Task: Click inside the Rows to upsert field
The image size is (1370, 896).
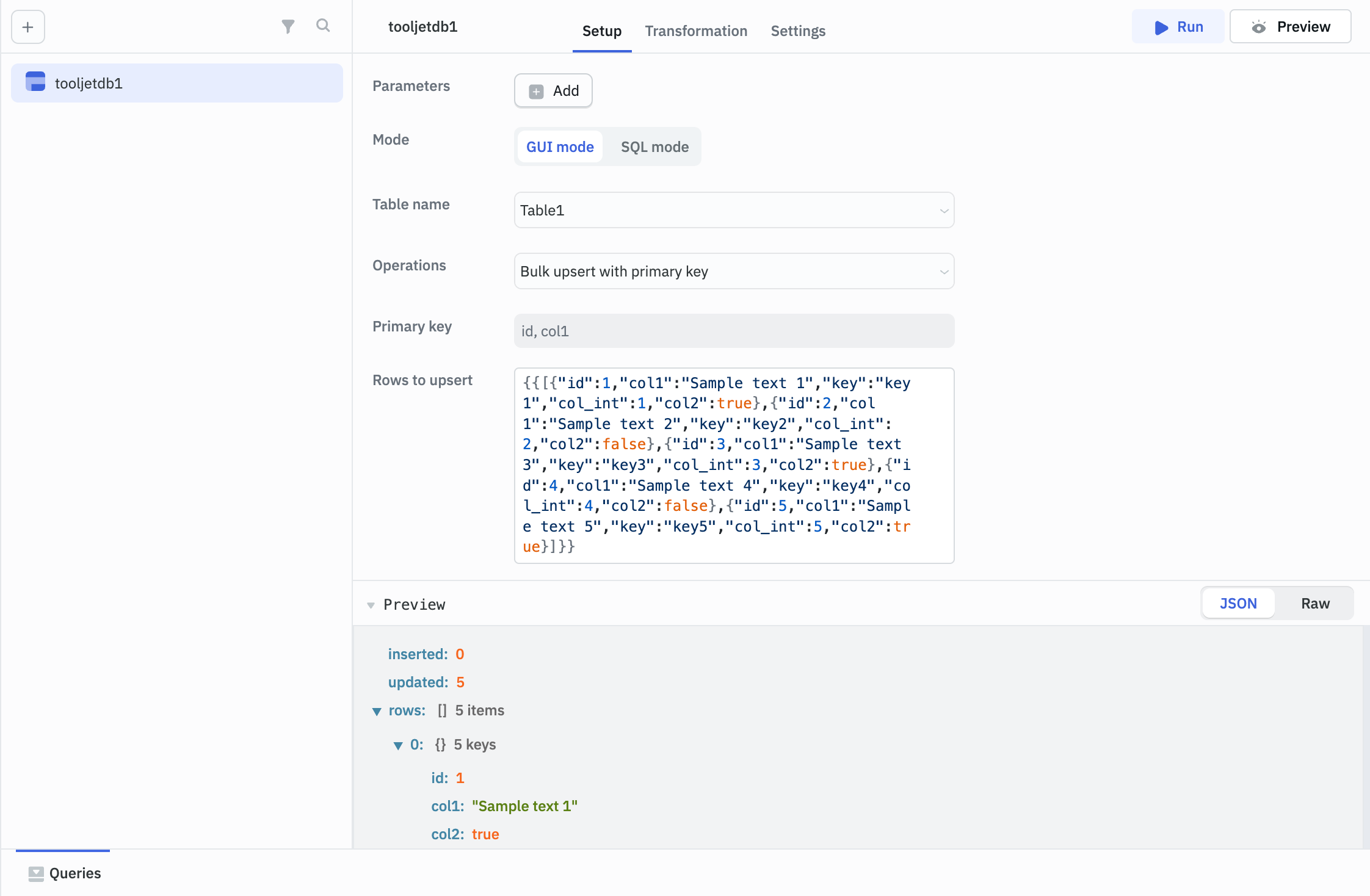Action: point(733,464)
